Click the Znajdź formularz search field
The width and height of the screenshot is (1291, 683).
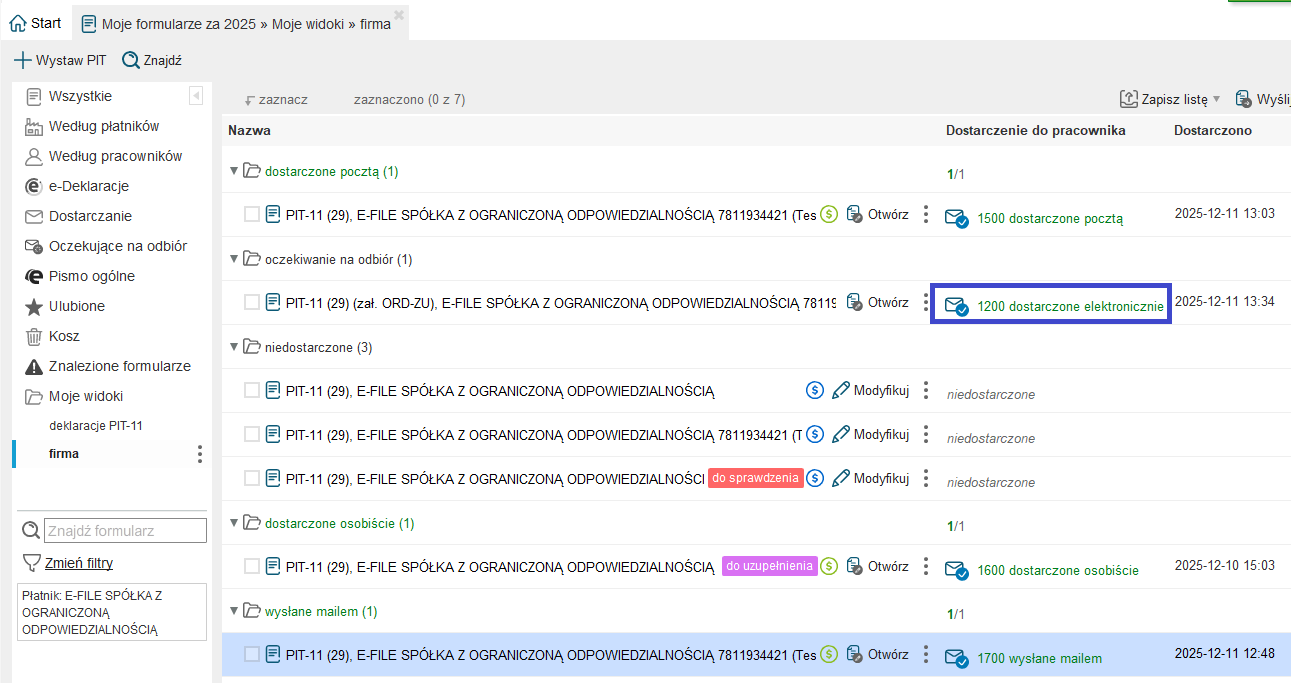pyautogui.click(x=125, y=530)
